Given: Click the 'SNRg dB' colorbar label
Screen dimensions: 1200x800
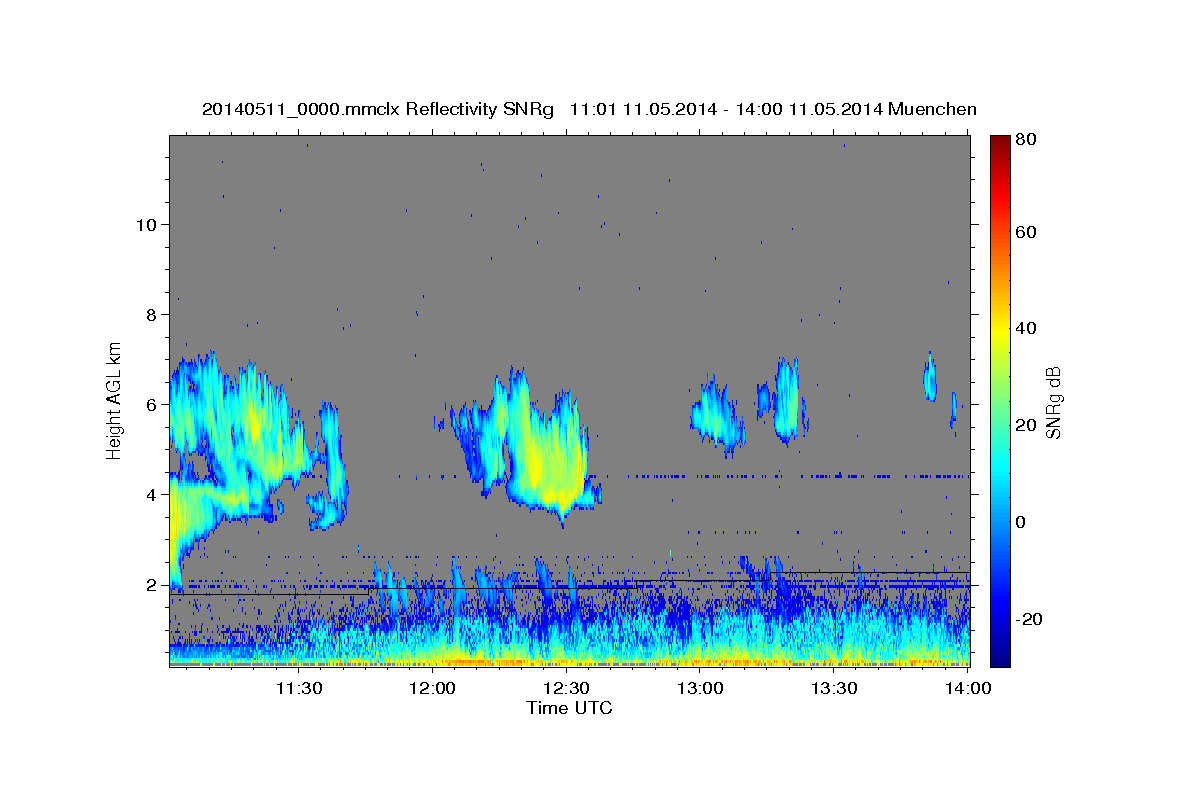Looking at the screenshot, I should click(1053, 402).
